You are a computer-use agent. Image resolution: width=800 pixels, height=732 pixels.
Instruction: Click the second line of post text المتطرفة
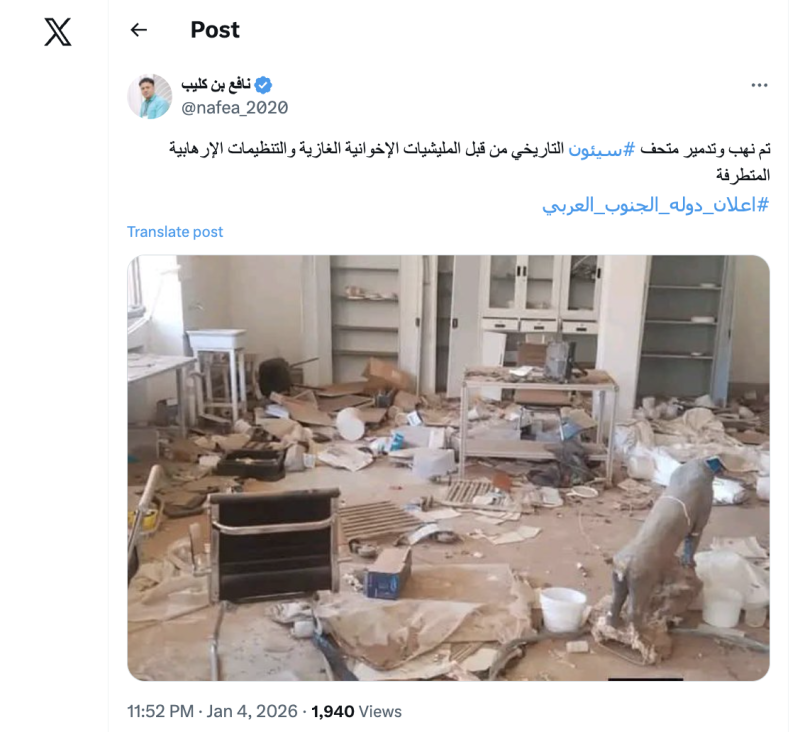743,175
